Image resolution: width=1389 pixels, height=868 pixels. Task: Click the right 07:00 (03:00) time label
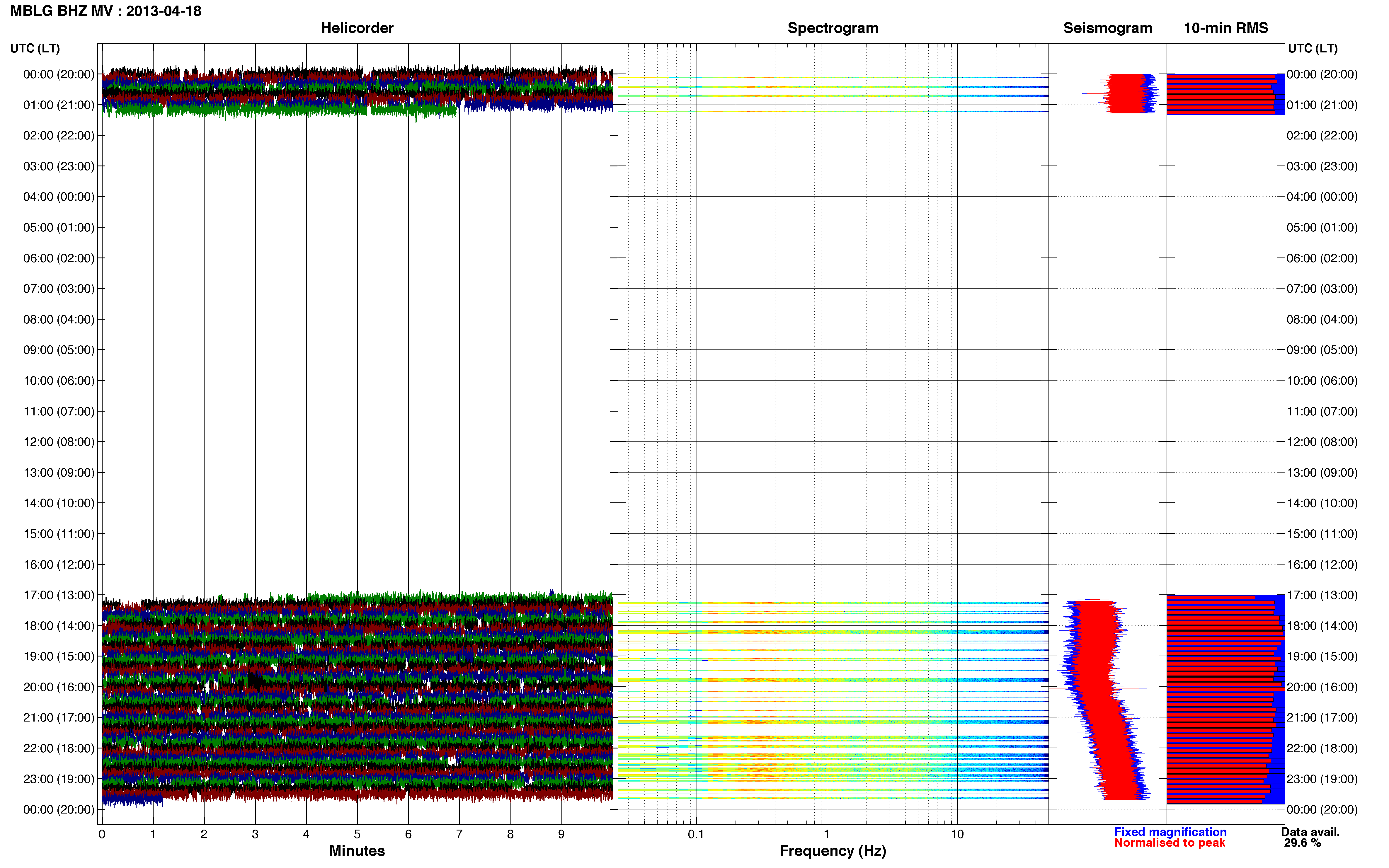1322,289
